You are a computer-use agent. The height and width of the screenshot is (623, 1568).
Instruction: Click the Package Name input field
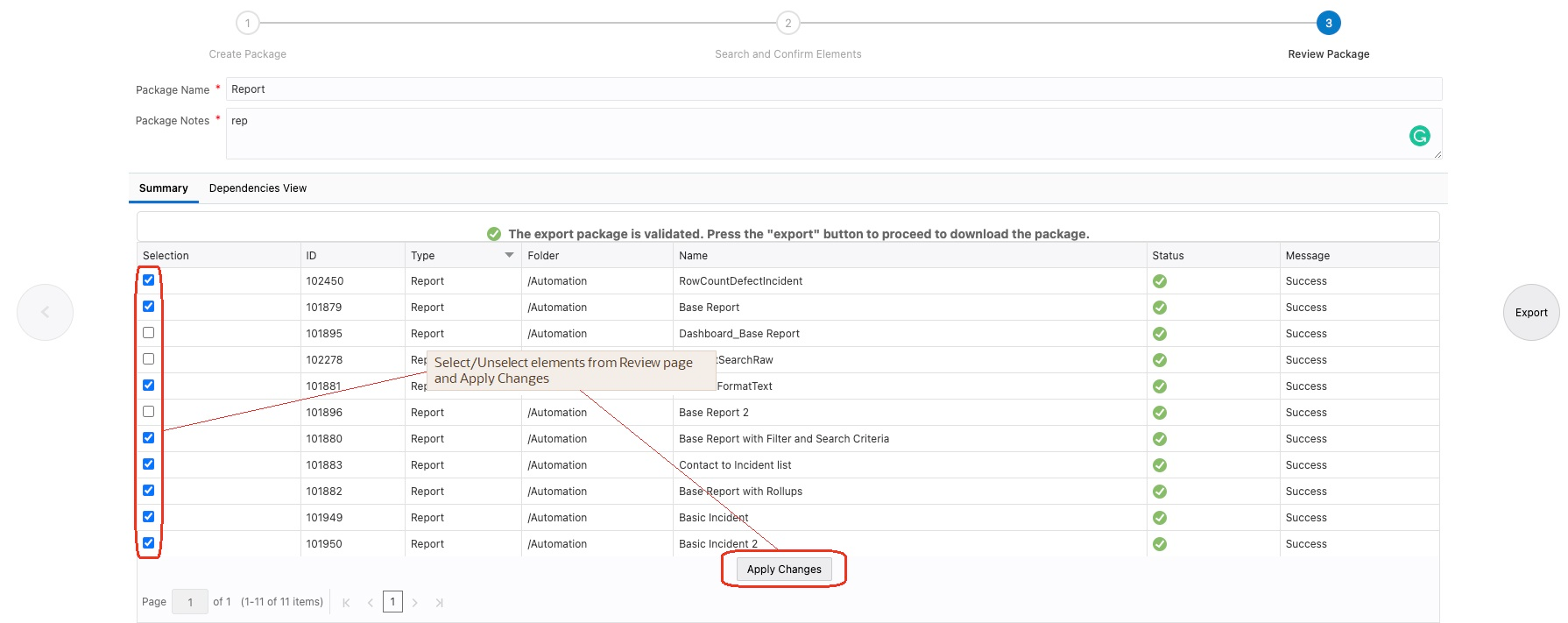point(832,89)
